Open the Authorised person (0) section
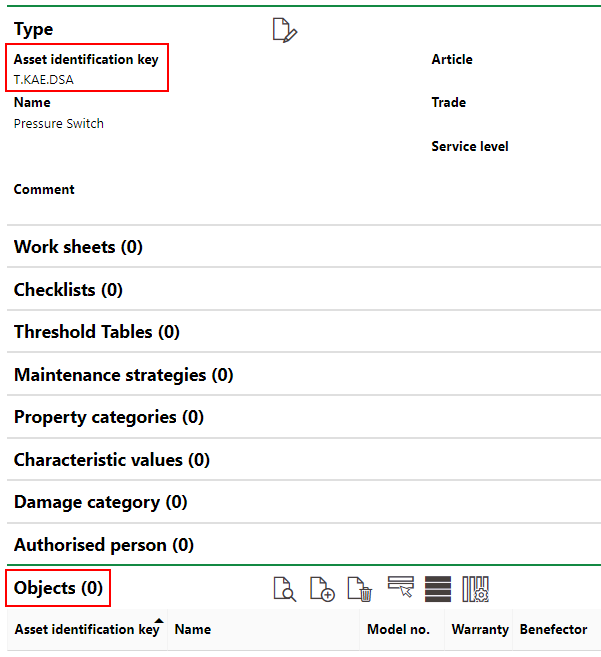Image resolution: width=601 pixels, height=657 pixels. click(x=104, y=545)
